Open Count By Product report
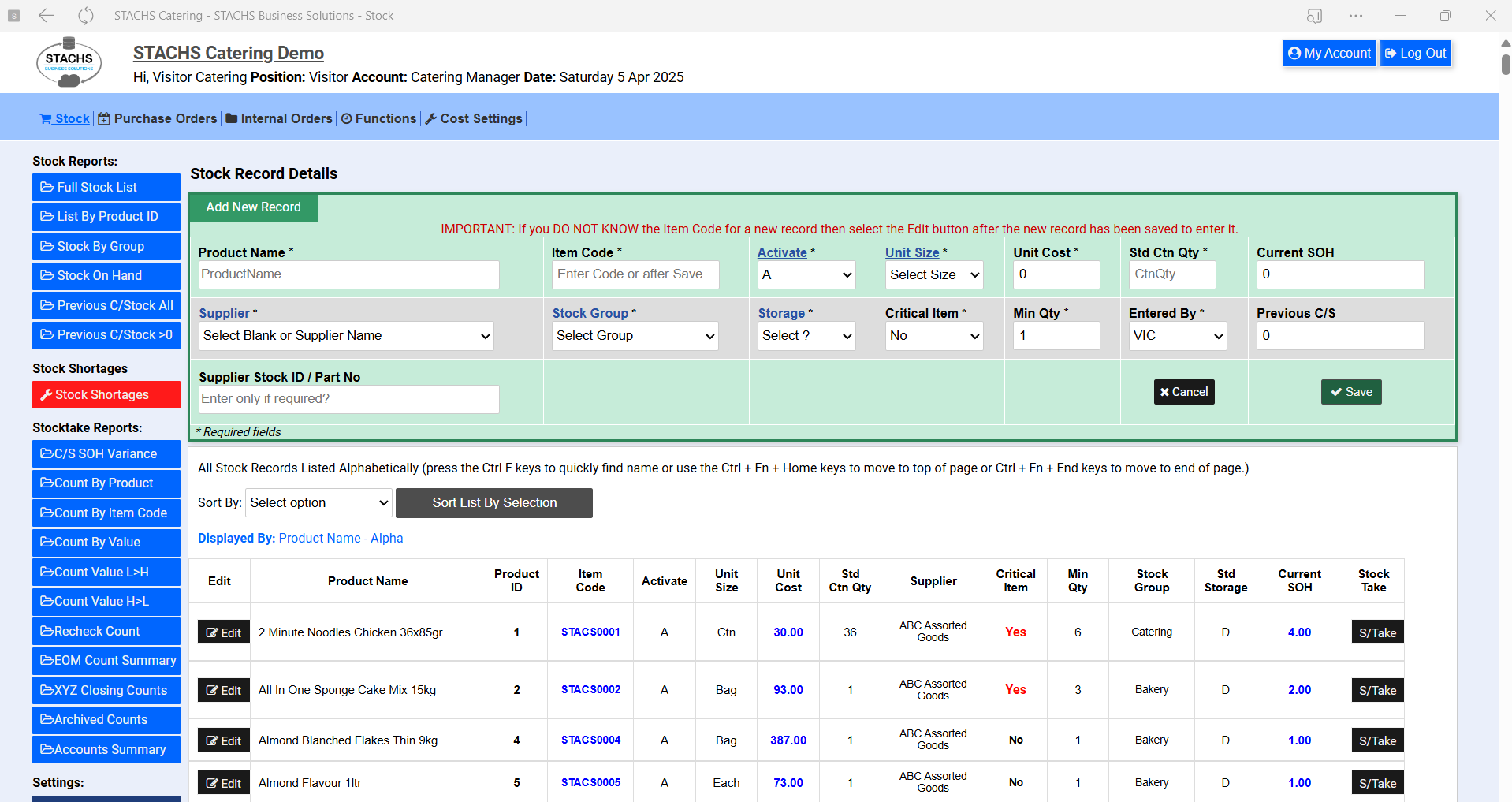The width and height of the screenshot is (1512, 802). point(106,483)
